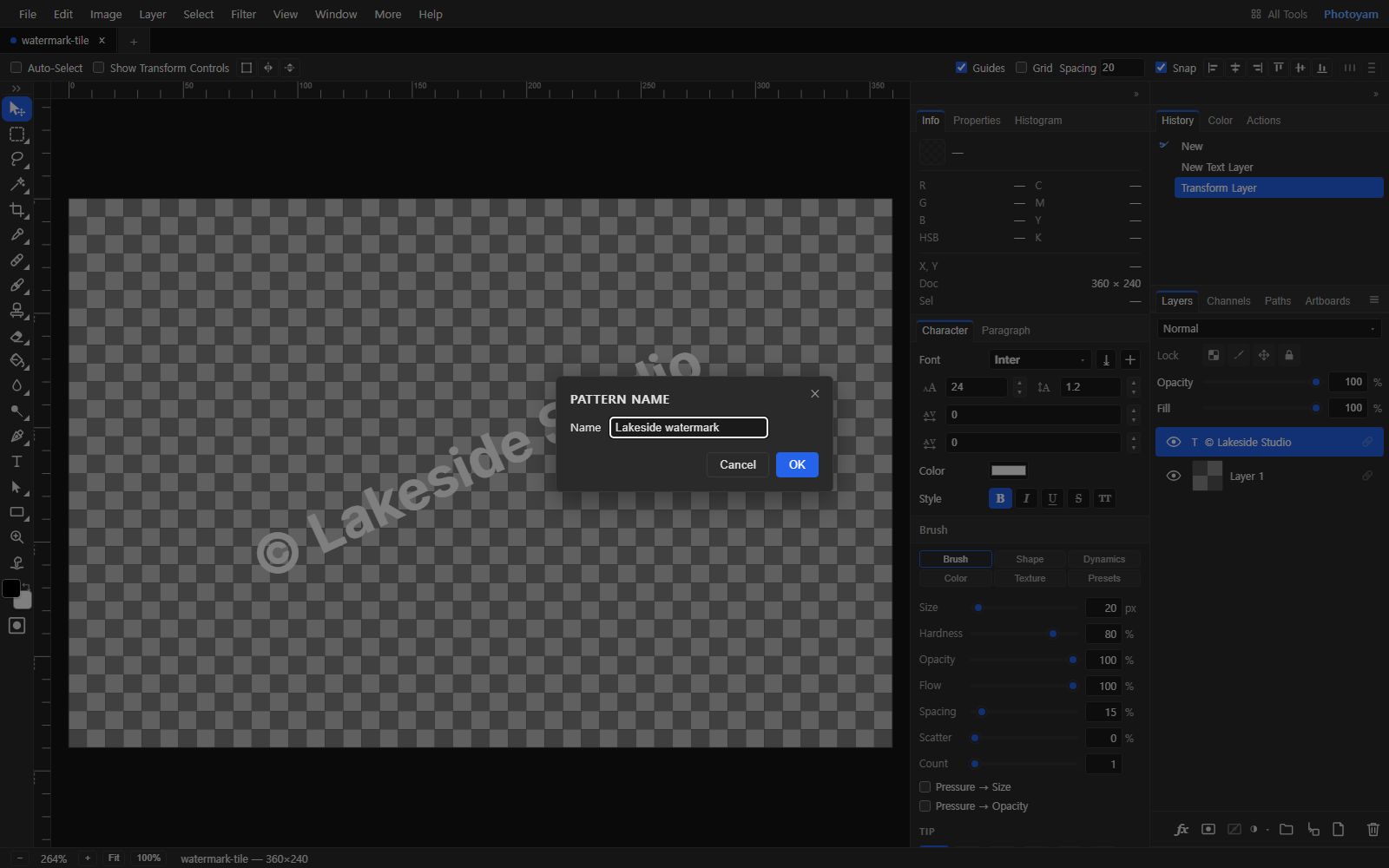Select the Rectangular Marquee tool
The height and width of the screenshot is (868, 1389).
coord(16,135)
